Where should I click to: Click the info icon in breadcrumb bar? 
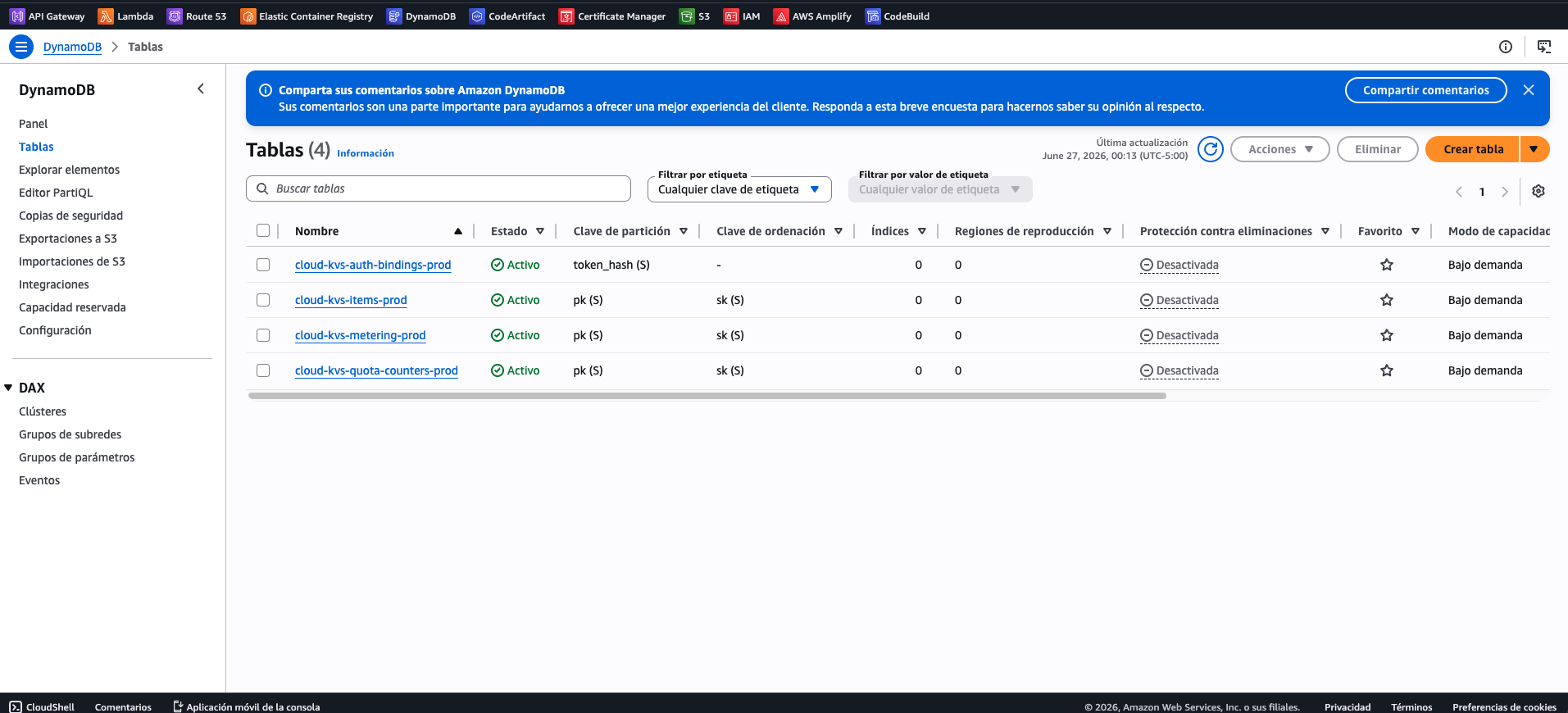[1506, 47]
